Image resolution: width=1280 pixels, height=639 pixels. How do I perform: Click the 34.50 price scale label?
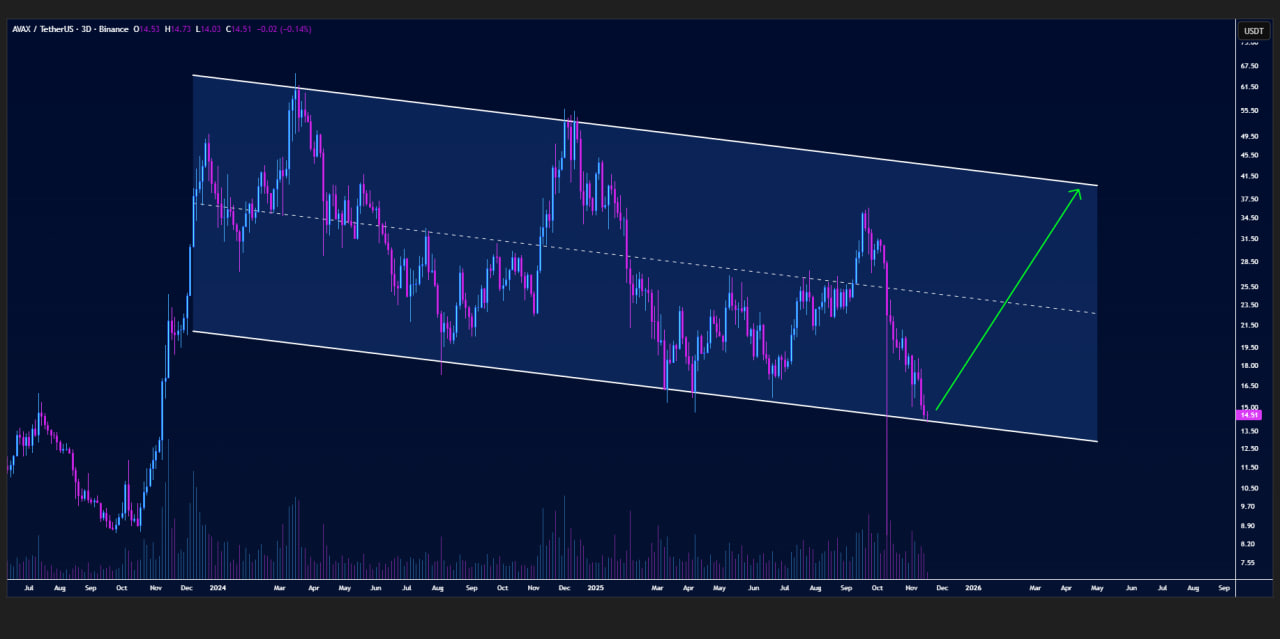[x=1249, y=218]
